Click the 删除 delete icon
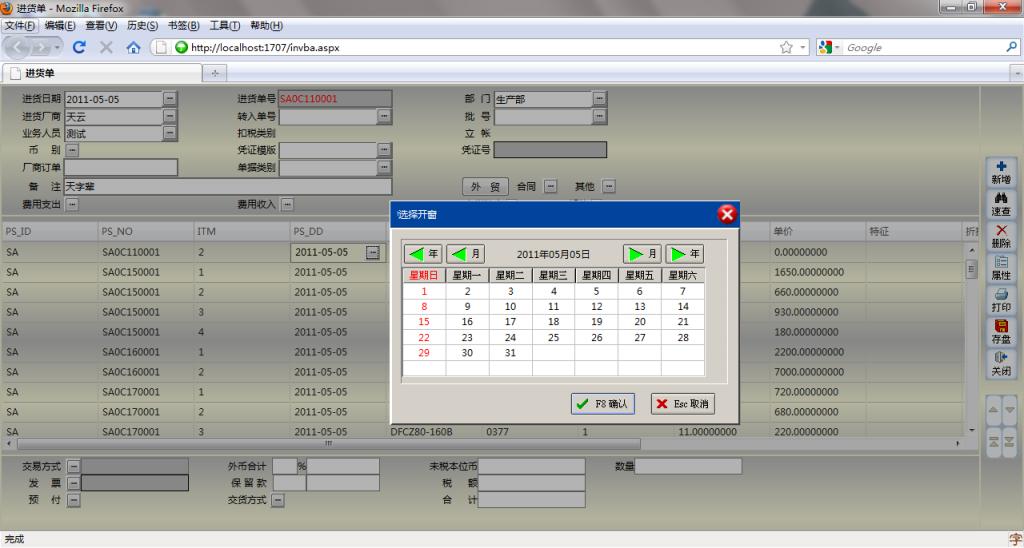Screen dimensions: 1024x548 pos(1000,236)
